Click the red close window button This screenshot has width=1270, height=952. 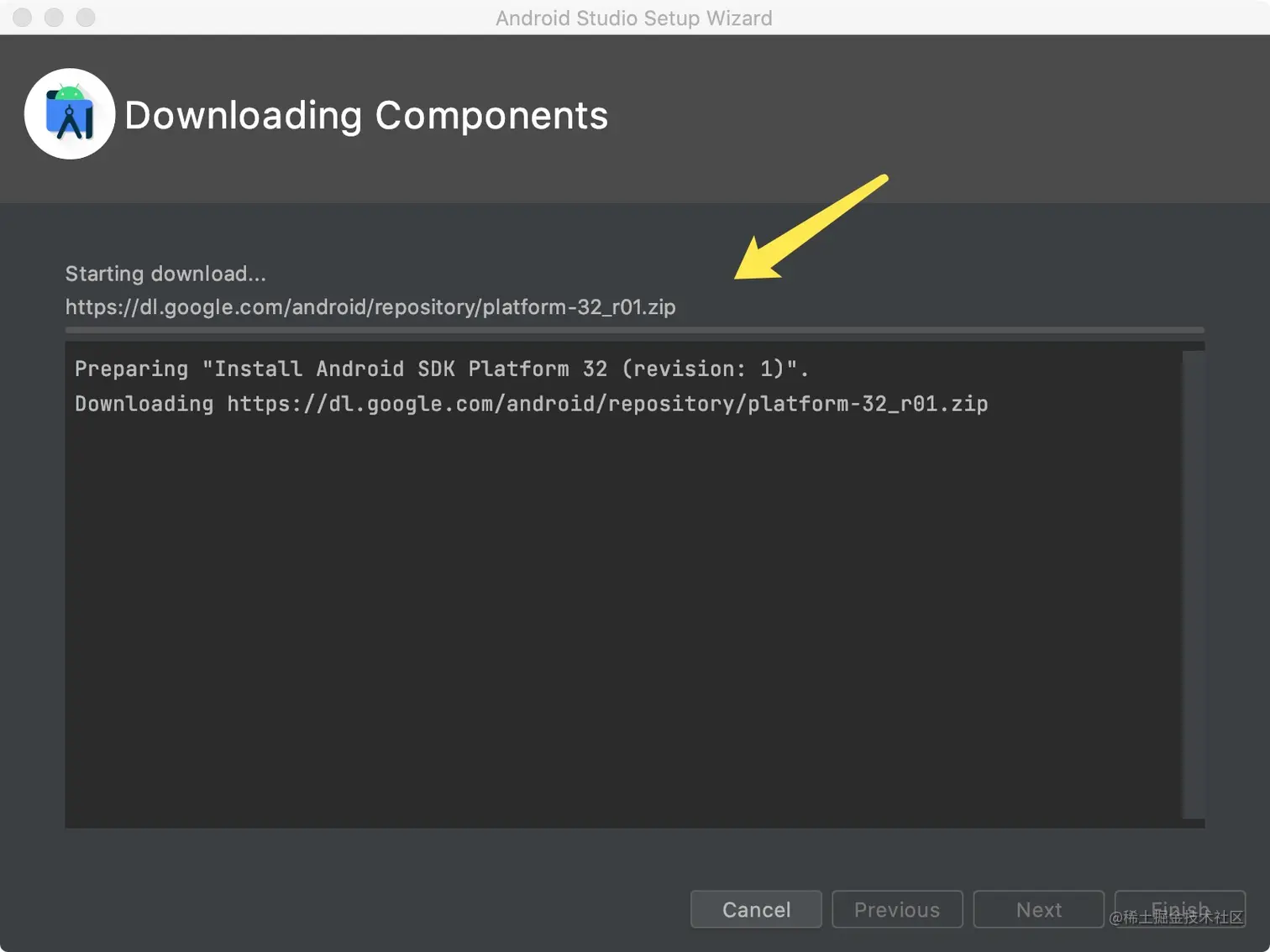[x=23, y=17]
